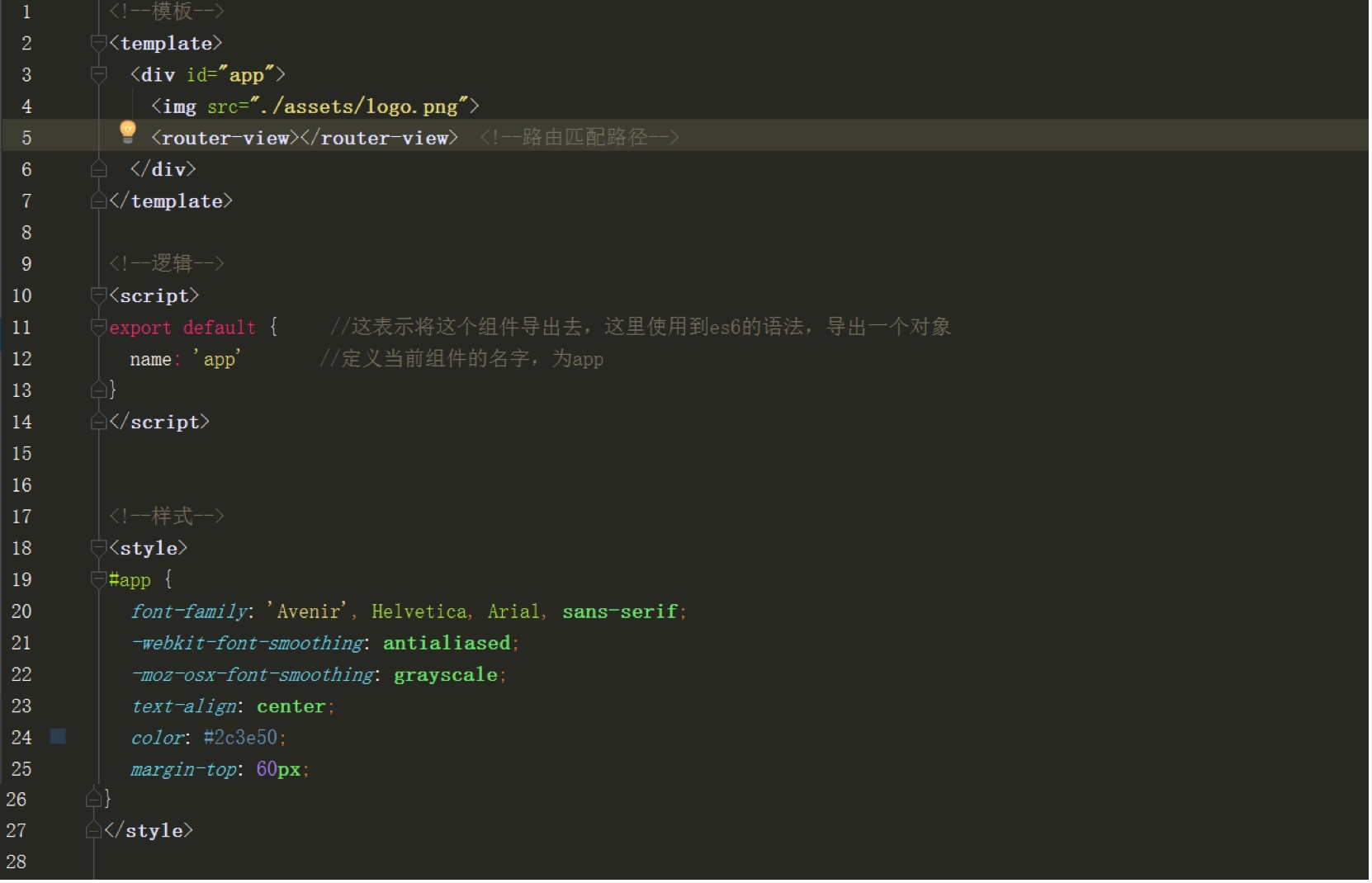Screen dimensions: 1372x883
Task: Collapse the div id="app" fold marker
Action: point(99,75)
